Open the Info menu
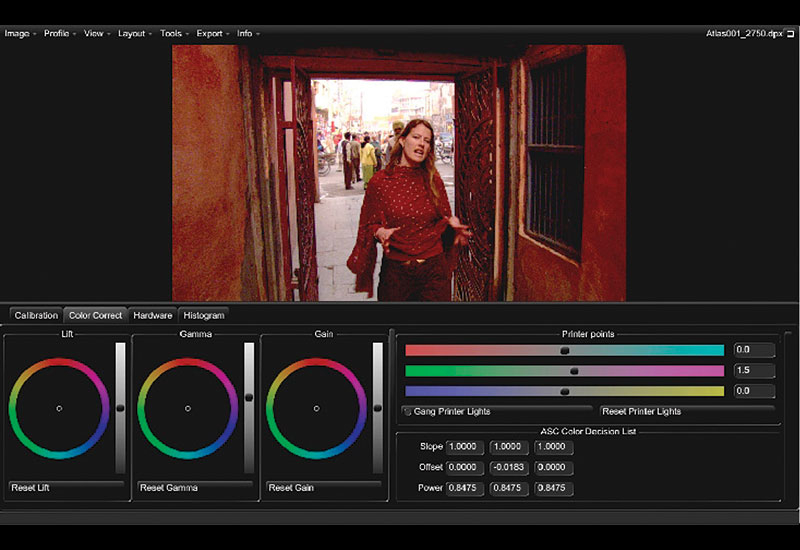 point(248,34)
